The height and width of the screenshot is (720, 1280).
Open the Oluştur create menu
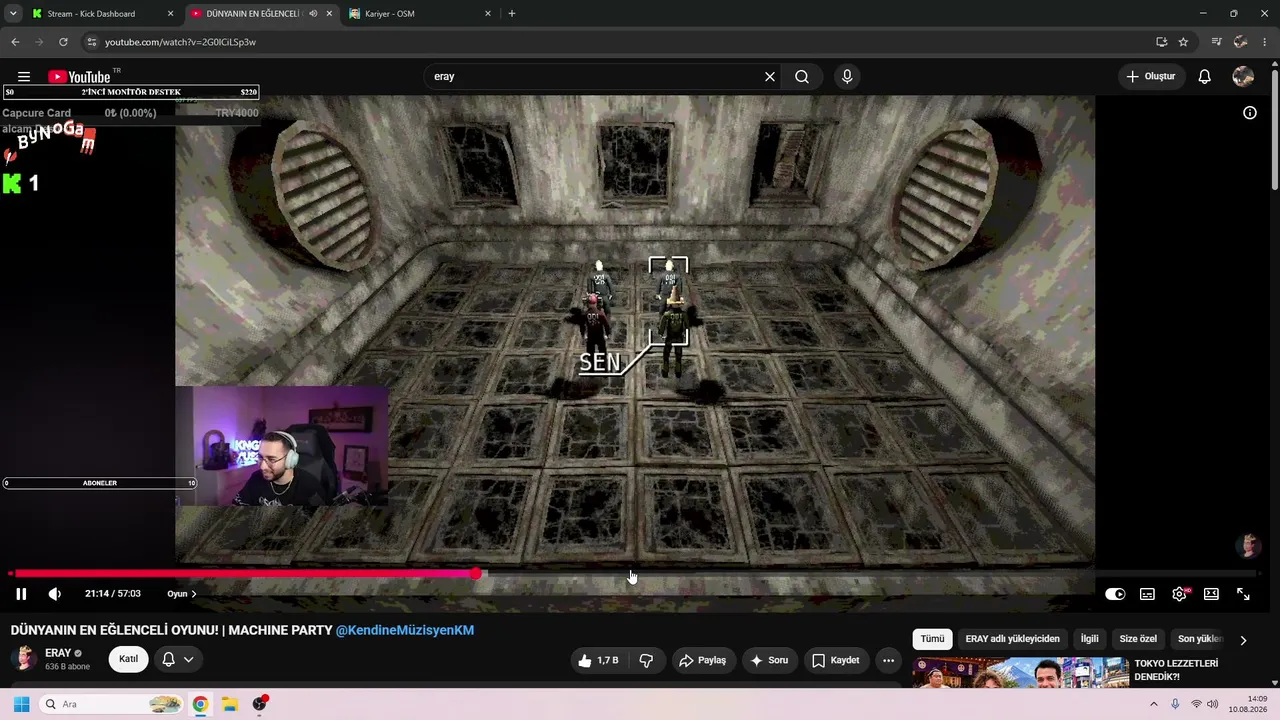click(x=1150, y=76)
